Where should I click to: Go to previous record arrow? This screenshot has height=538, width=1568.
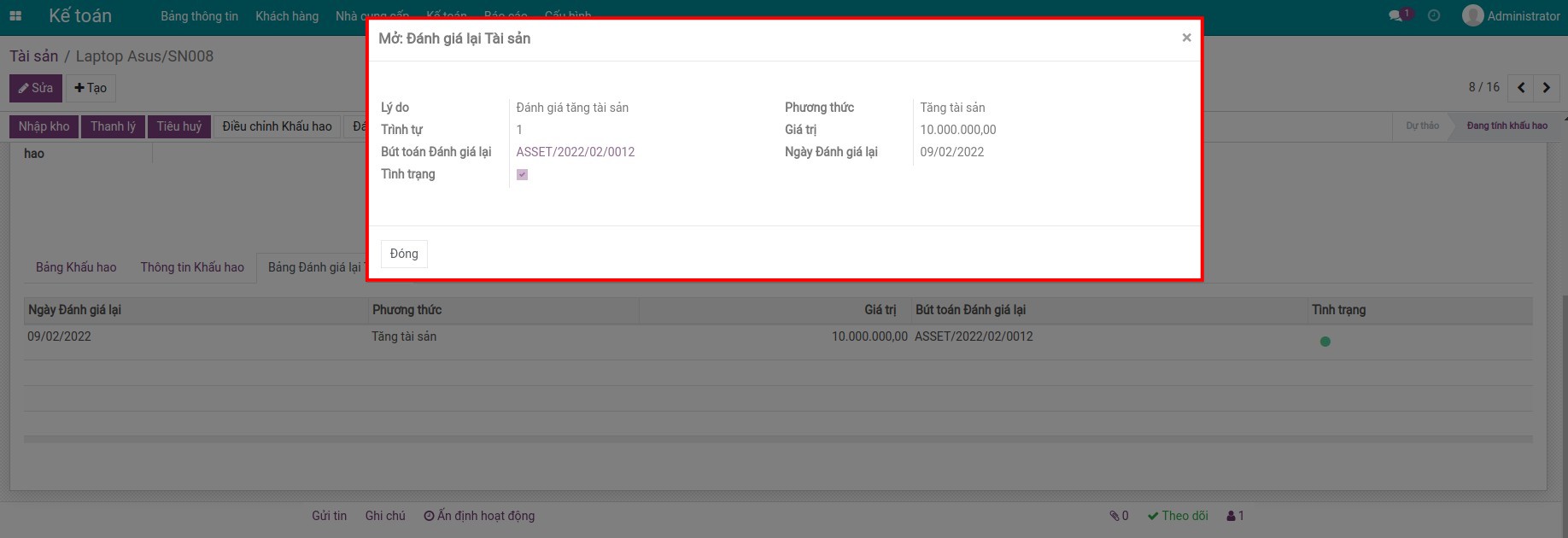[x=1521, y=88]
